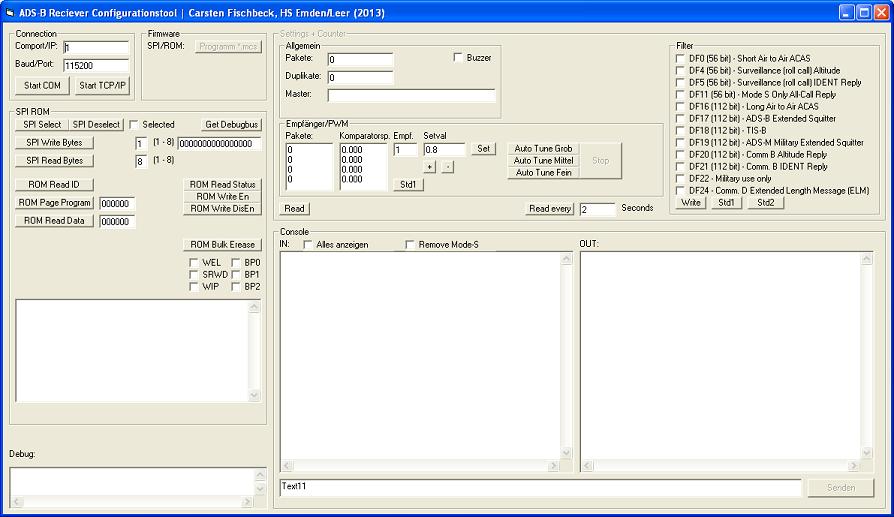894x517 pixels.
Task: Toggle the BP0 checkbox
Action: click(236, 263)
